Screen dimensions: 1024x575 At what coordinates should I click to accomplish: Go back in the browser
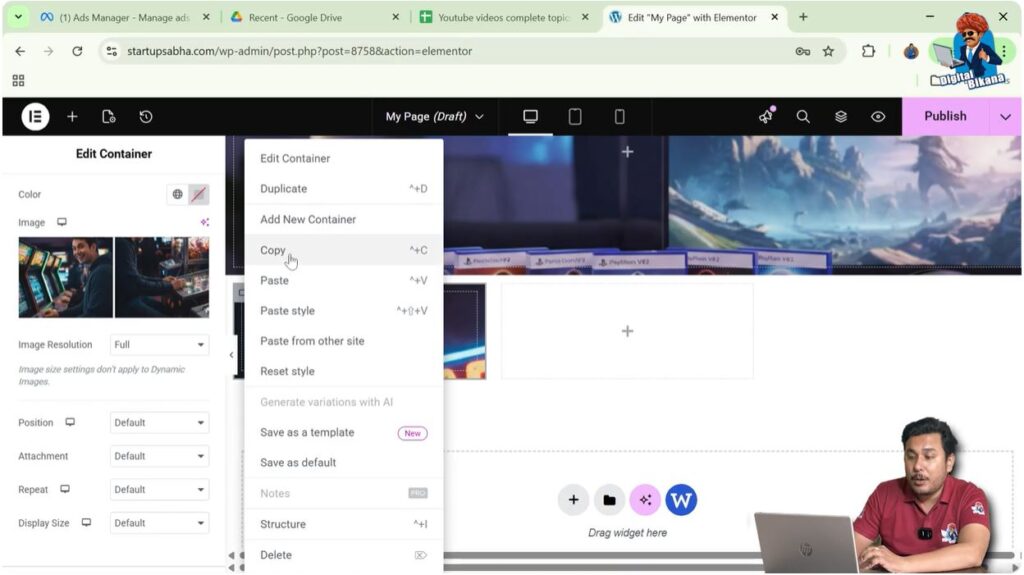20,51
